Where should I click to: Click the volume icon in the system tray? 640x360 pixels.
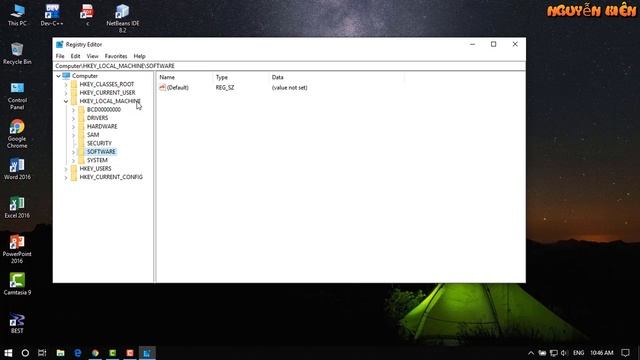click(x=564, y=353)
